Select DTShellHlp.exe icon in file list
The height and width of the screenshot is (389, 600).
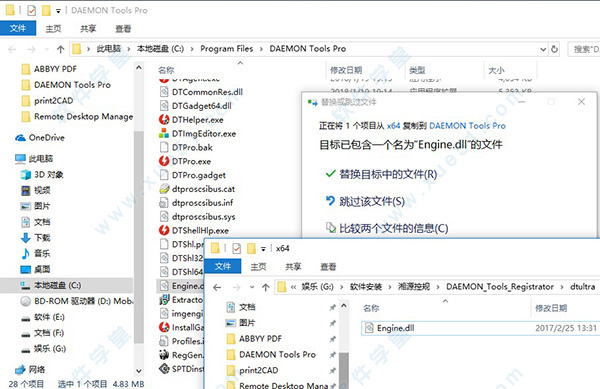[164, 230]
